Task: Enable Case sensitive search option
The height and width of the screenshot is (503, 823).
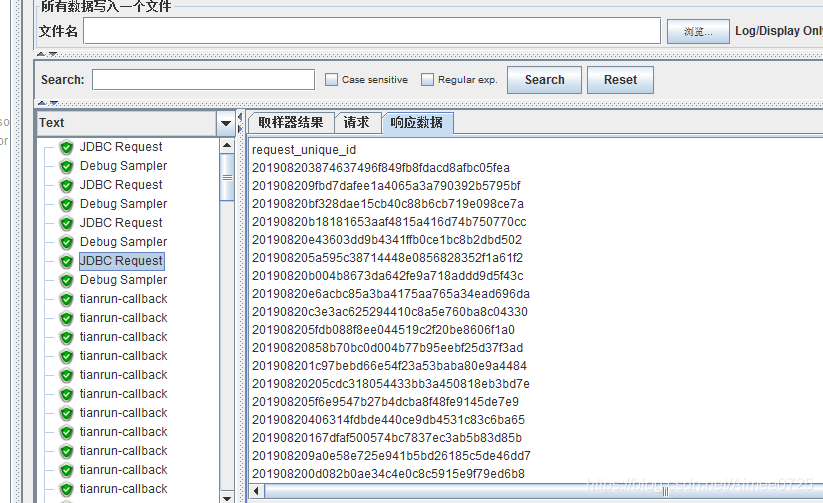Action: coord(331,80)
